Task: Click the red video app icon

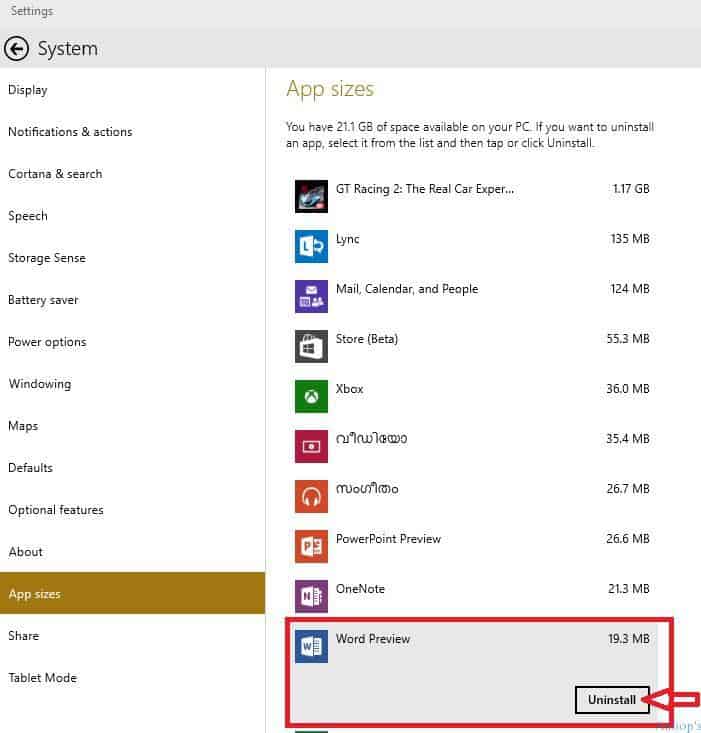Action: 311,446
